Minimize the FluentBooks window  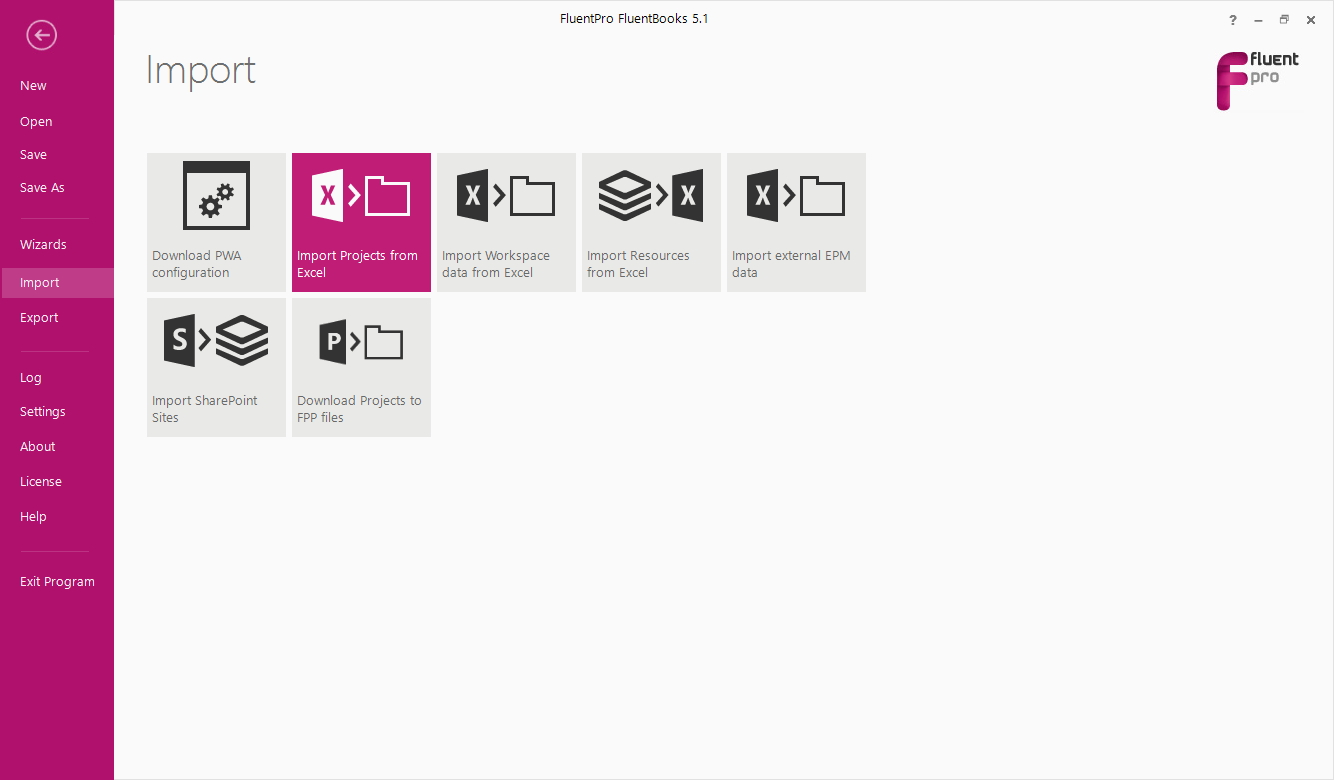tap(1259, 20)
